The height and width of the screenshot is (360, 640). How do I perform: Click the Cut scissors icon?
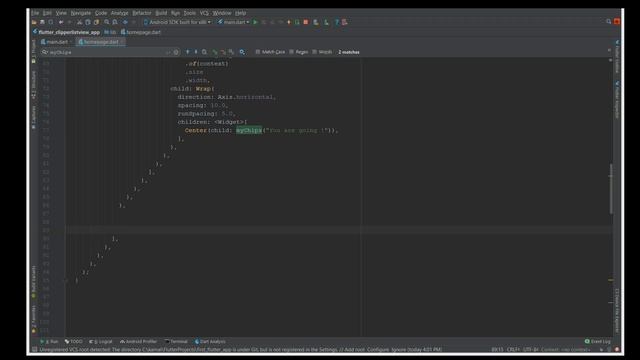[x=80, y=22]
